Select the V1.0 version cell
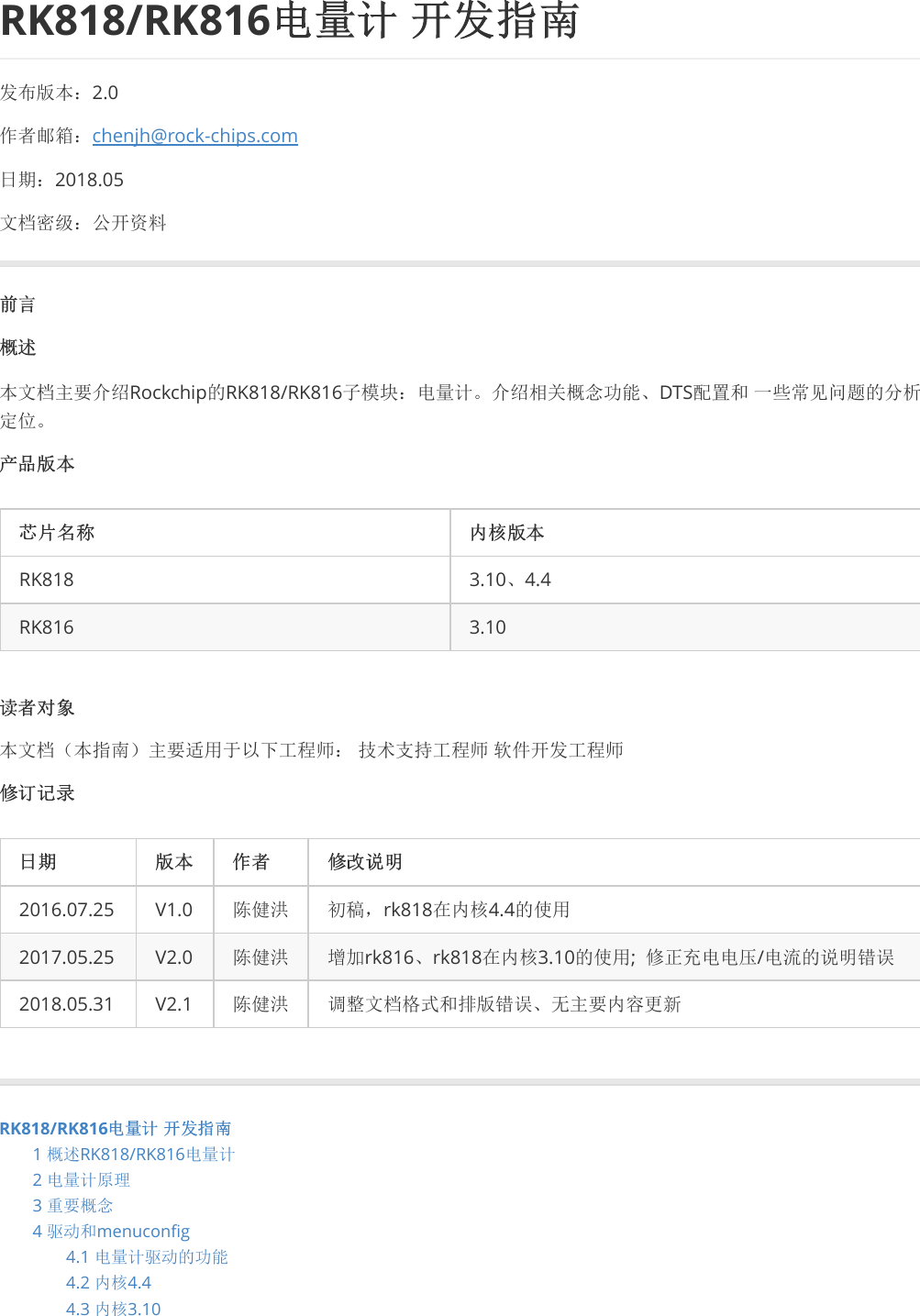920x1316 pixels. point(174,910)
